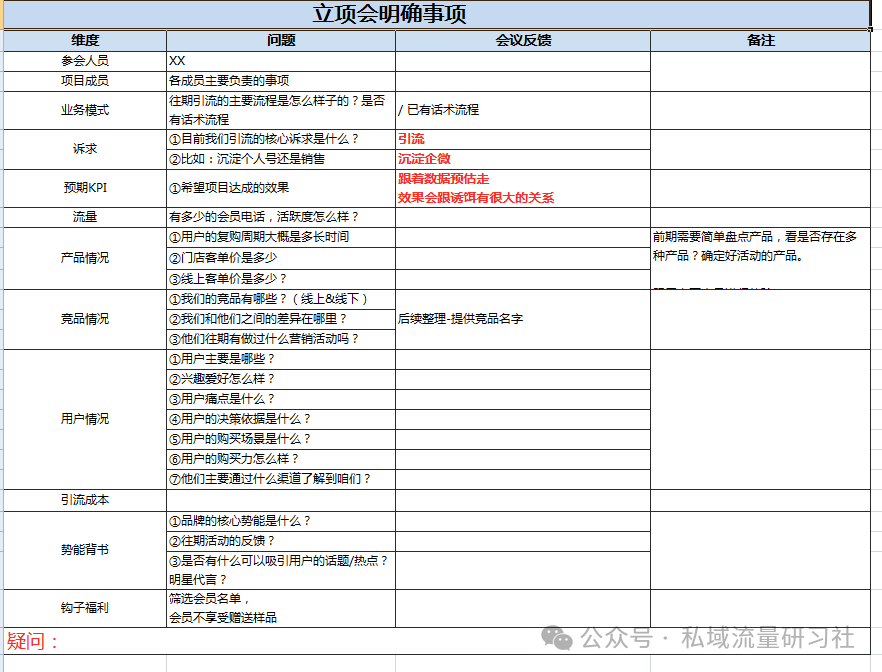The height and width of the screenshot is (672, 882).
Task: Select the 钩子福利 cell
Action: (85, 608)
